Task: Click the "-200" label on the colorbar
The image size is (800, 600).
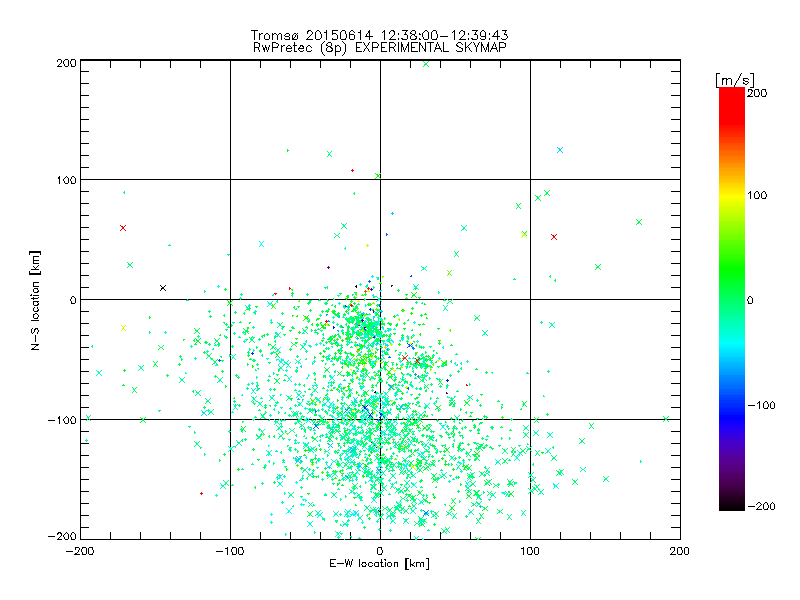Action: 761,506
